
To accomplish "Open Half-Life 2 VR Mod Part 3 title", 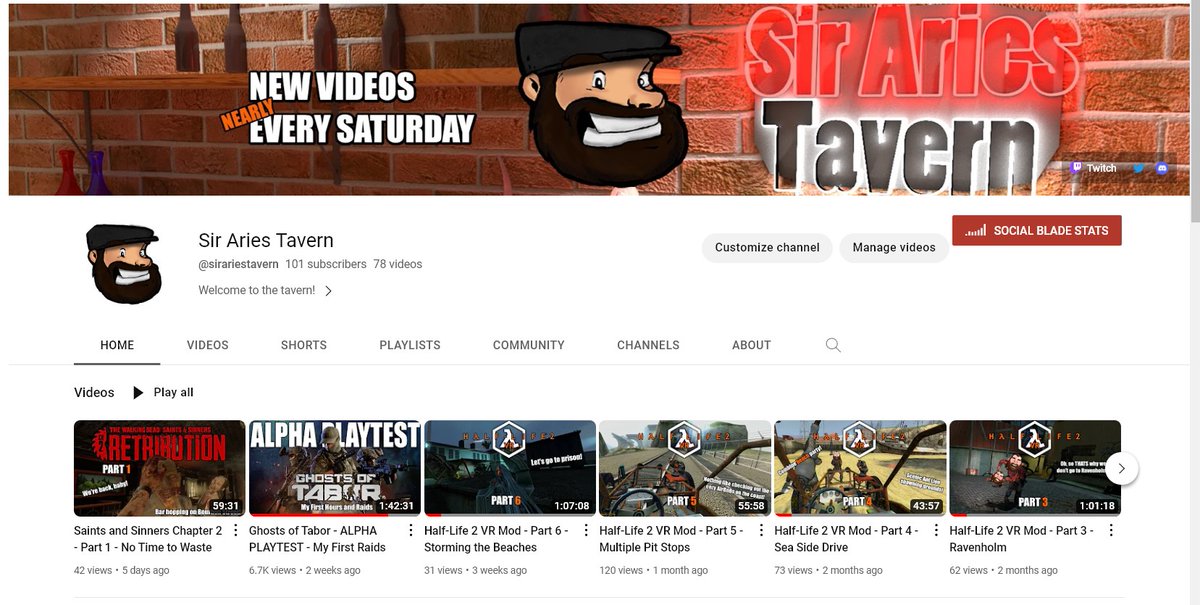I will 1022,539.
